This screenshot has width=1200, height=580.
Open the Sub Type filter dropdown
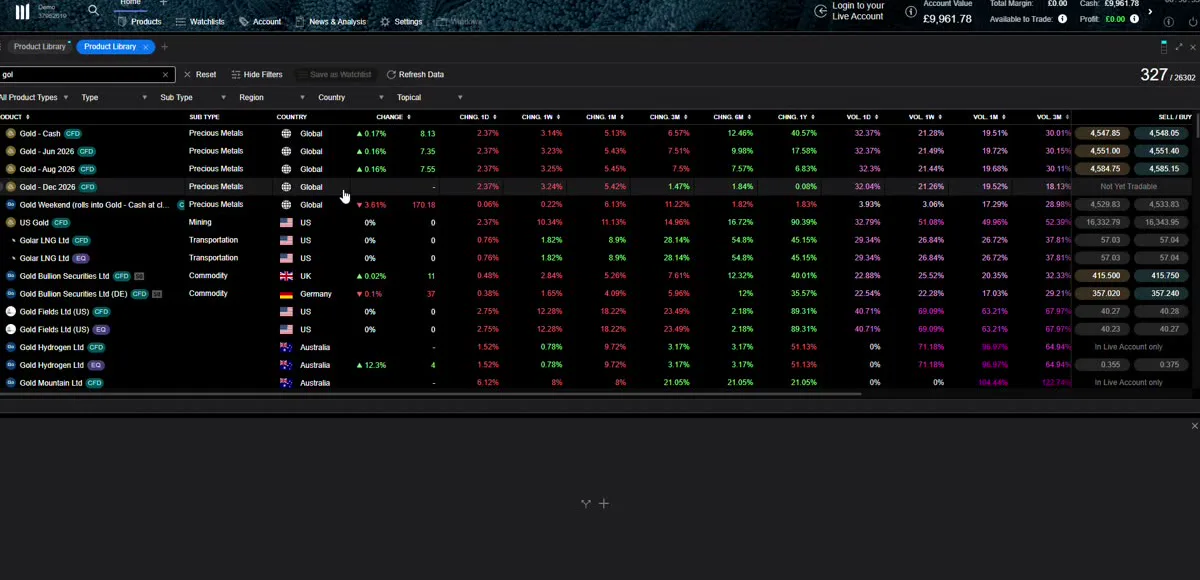pos(193,97)
